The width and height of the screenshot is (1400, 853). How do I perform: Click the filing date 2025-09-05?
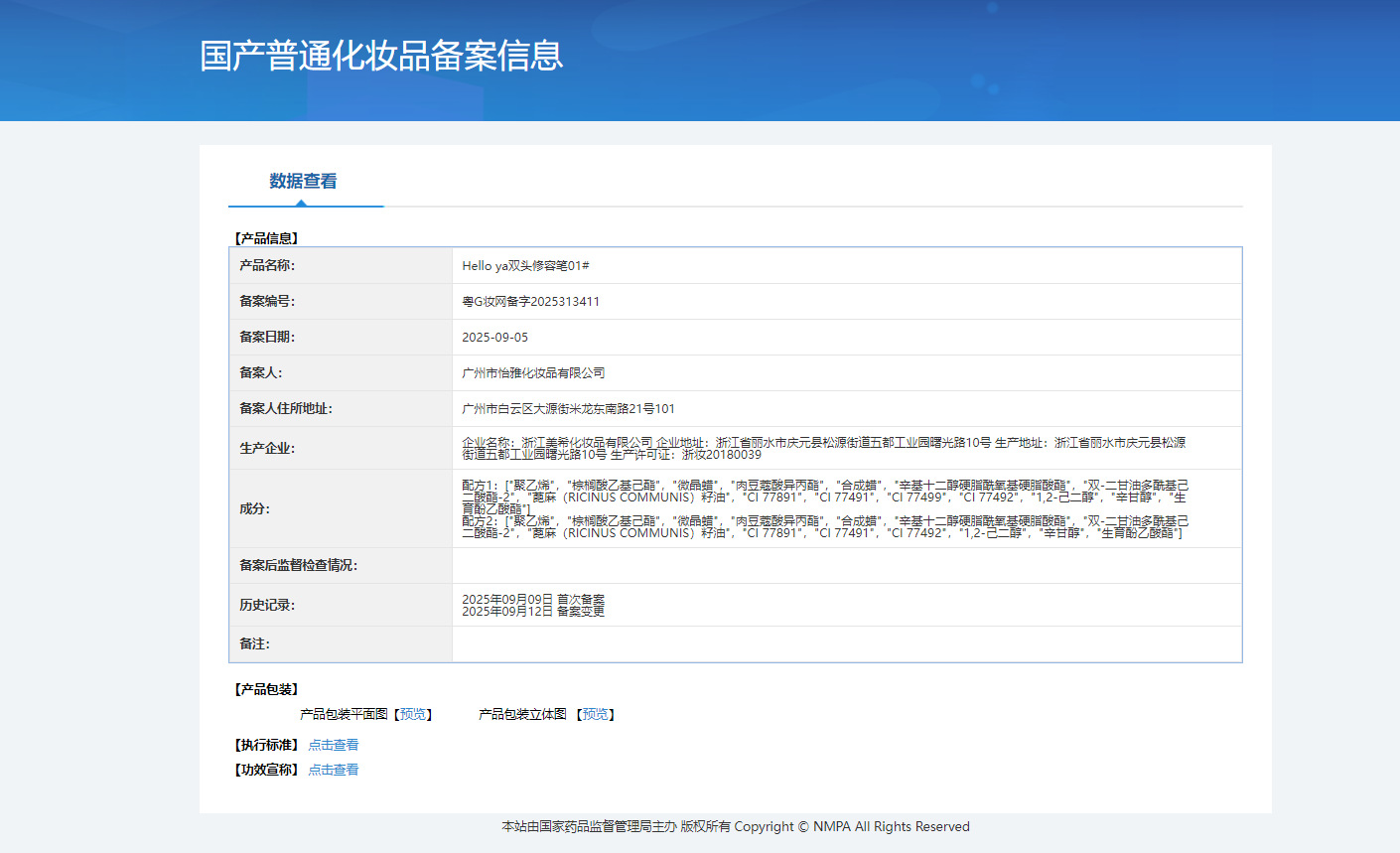click(x=494, y=337)
